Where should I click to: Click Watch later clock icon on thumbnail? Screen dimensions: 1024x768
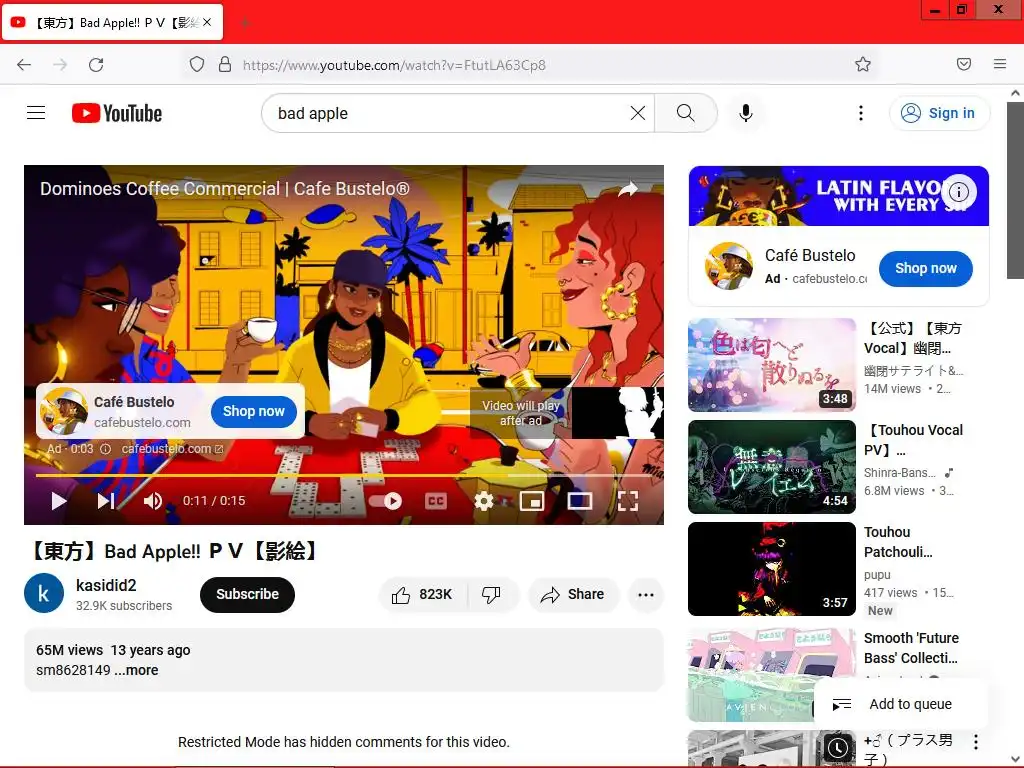click(837, 748)
